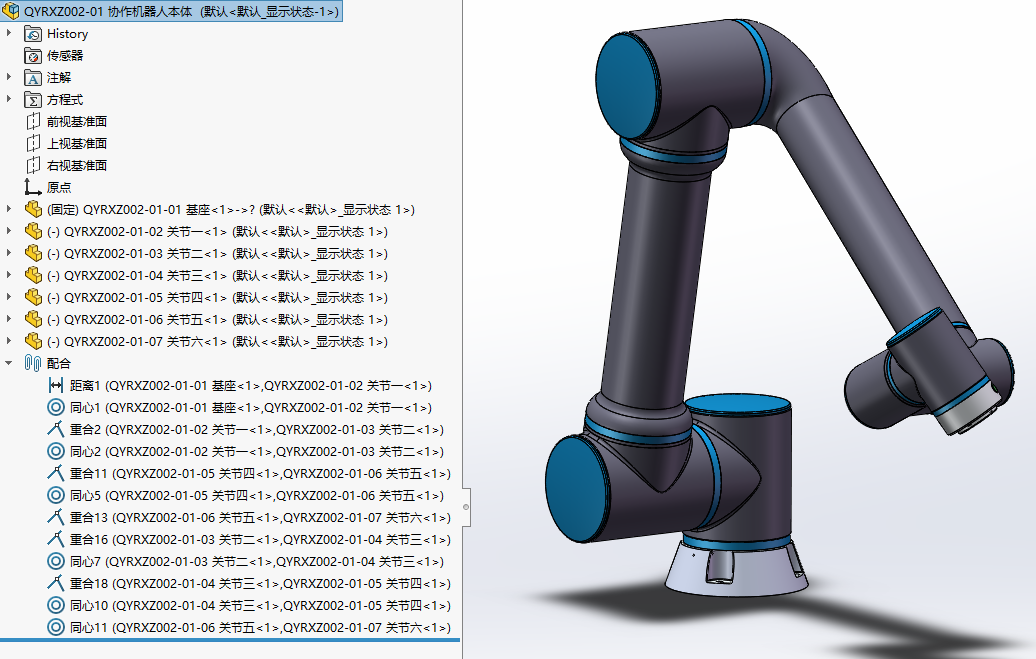Click the 重合11 coincident mate icon
This screenshot has width=1036, height=659.
pyautogui.click(x=56, y=473)
